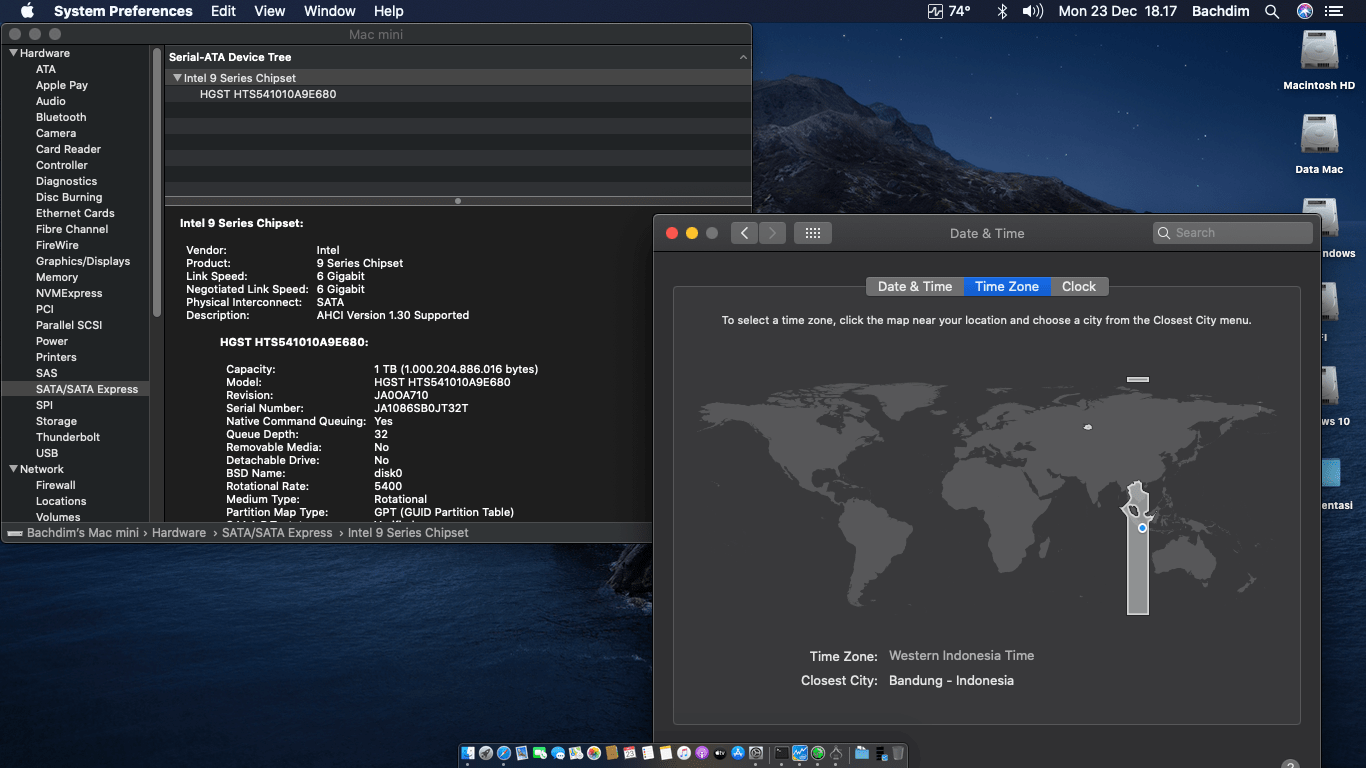The image size is (1366, 768).
Task: Open Spotlight search in the menu bar
Action: pos(1272,11)
